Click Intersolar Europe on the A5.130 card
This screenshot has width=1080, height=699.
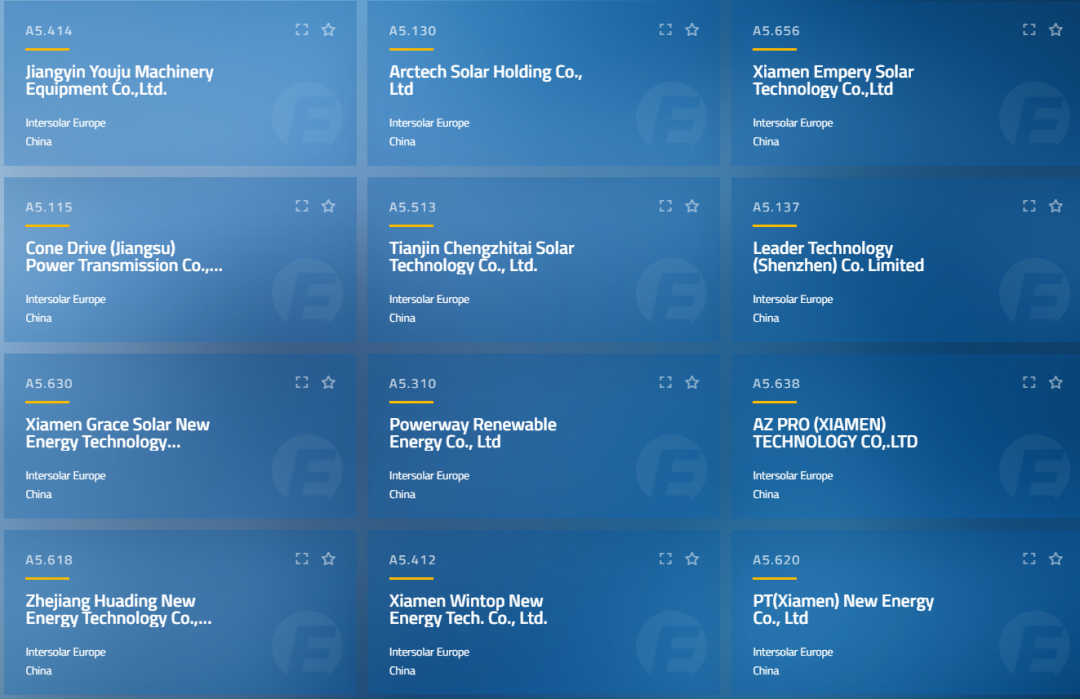429,123
